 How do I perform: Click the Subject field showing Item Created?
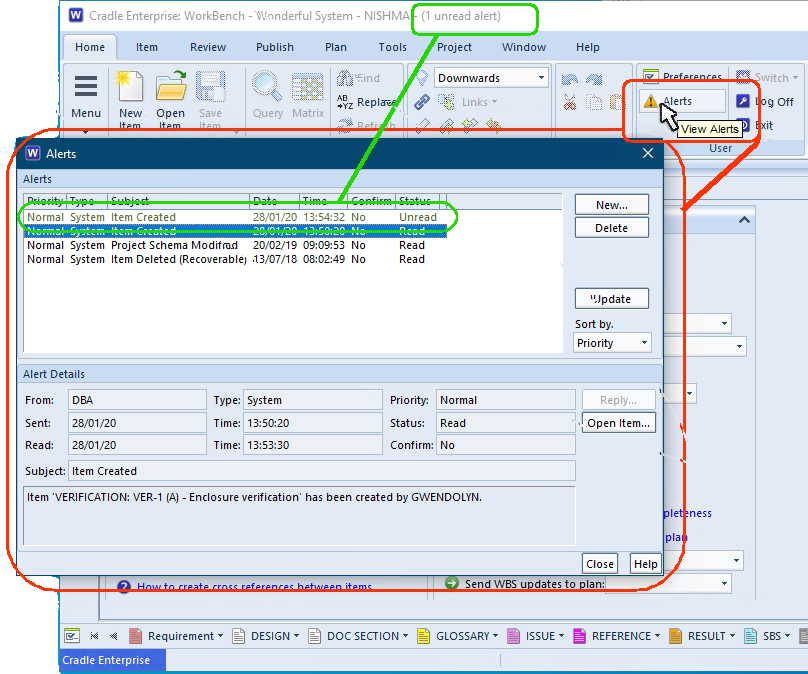(x=322, y=471)
